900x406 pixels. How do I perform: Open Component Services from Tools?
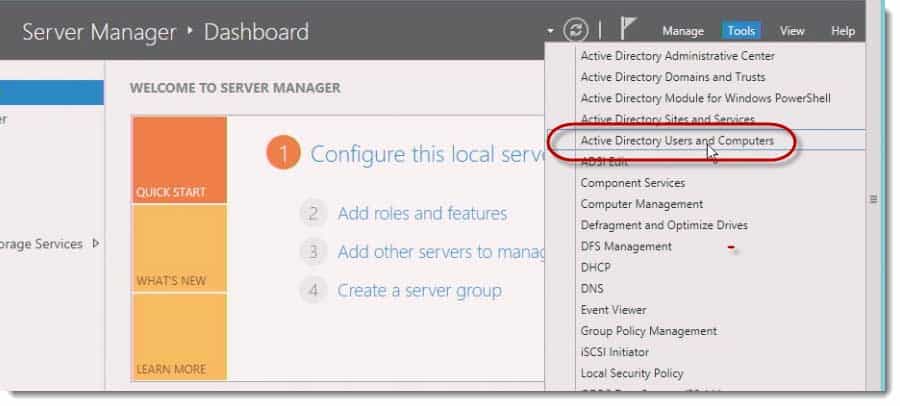[x=633, y=183]
